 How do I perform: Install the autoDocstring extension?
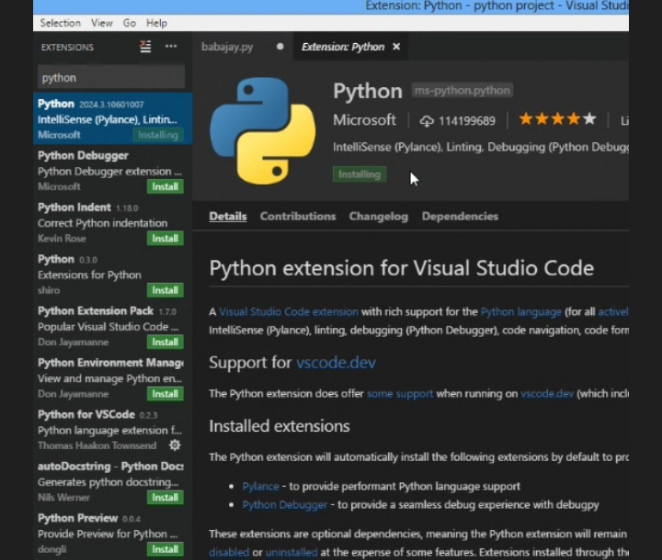(165, 497)
